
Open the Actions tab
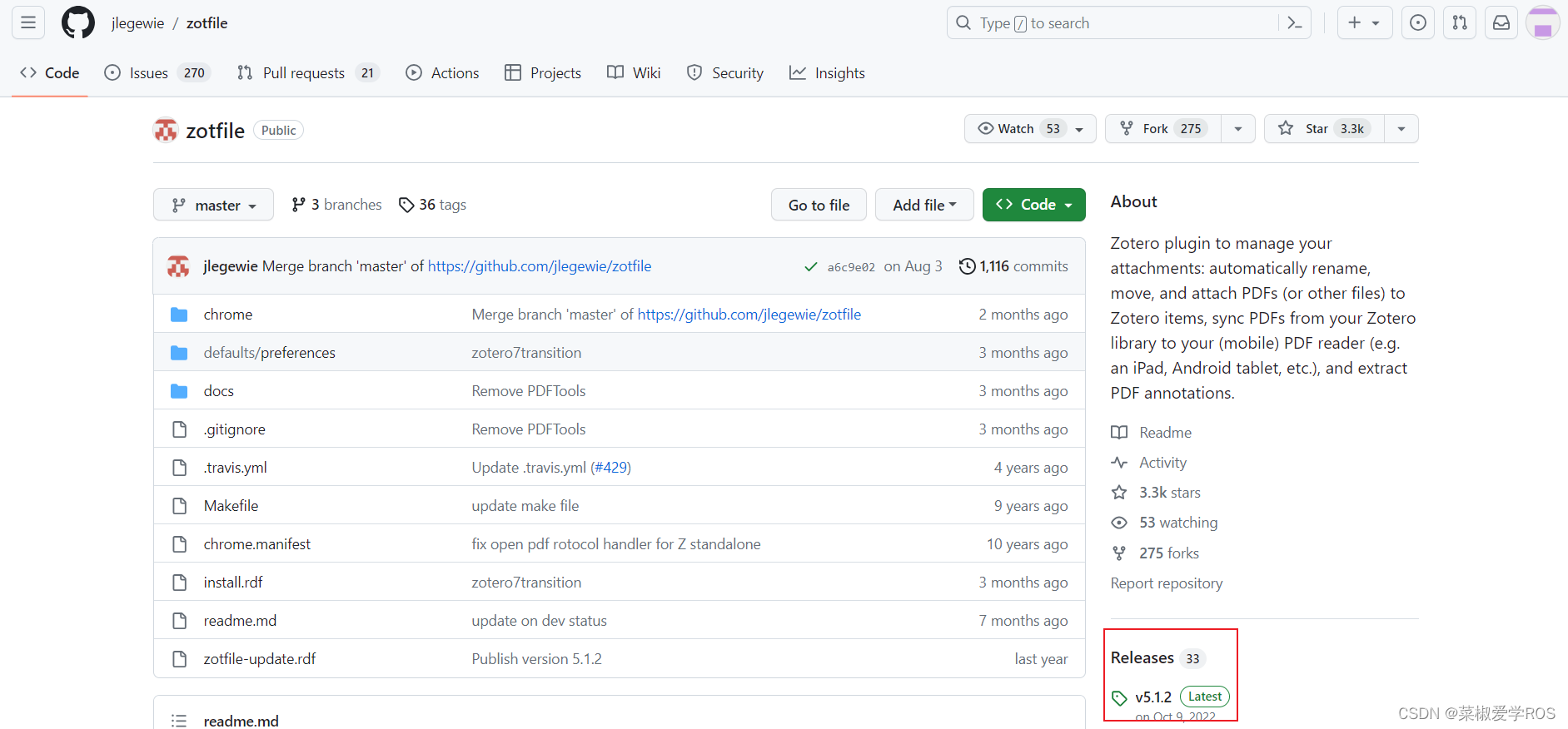click(442, 73)
